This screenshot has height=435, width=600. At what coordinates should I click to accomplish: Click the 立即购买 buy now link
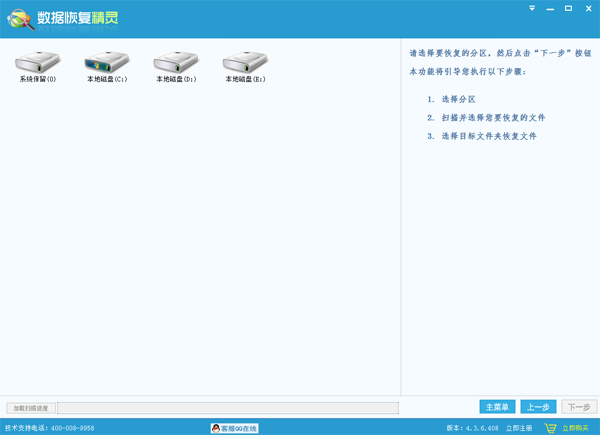576,428
